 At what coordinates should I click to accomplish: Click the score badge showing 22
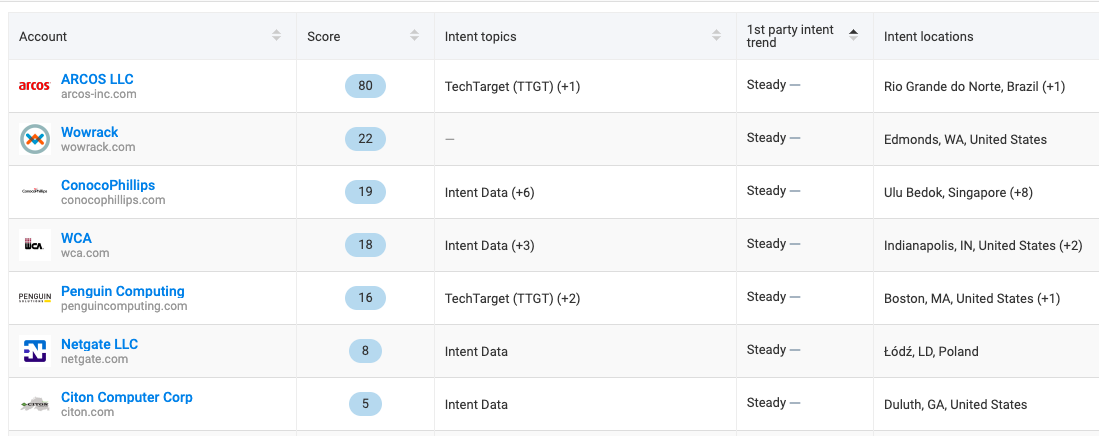(365, 139)
